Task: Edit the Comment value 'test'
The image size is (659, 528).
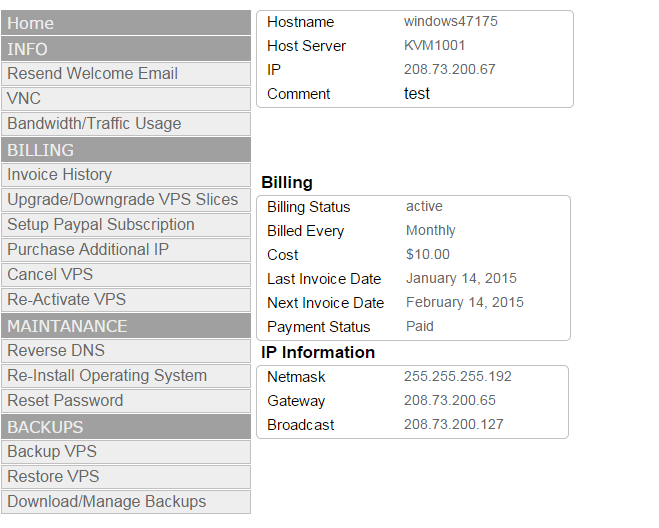Action: click(x=417, y=93)
